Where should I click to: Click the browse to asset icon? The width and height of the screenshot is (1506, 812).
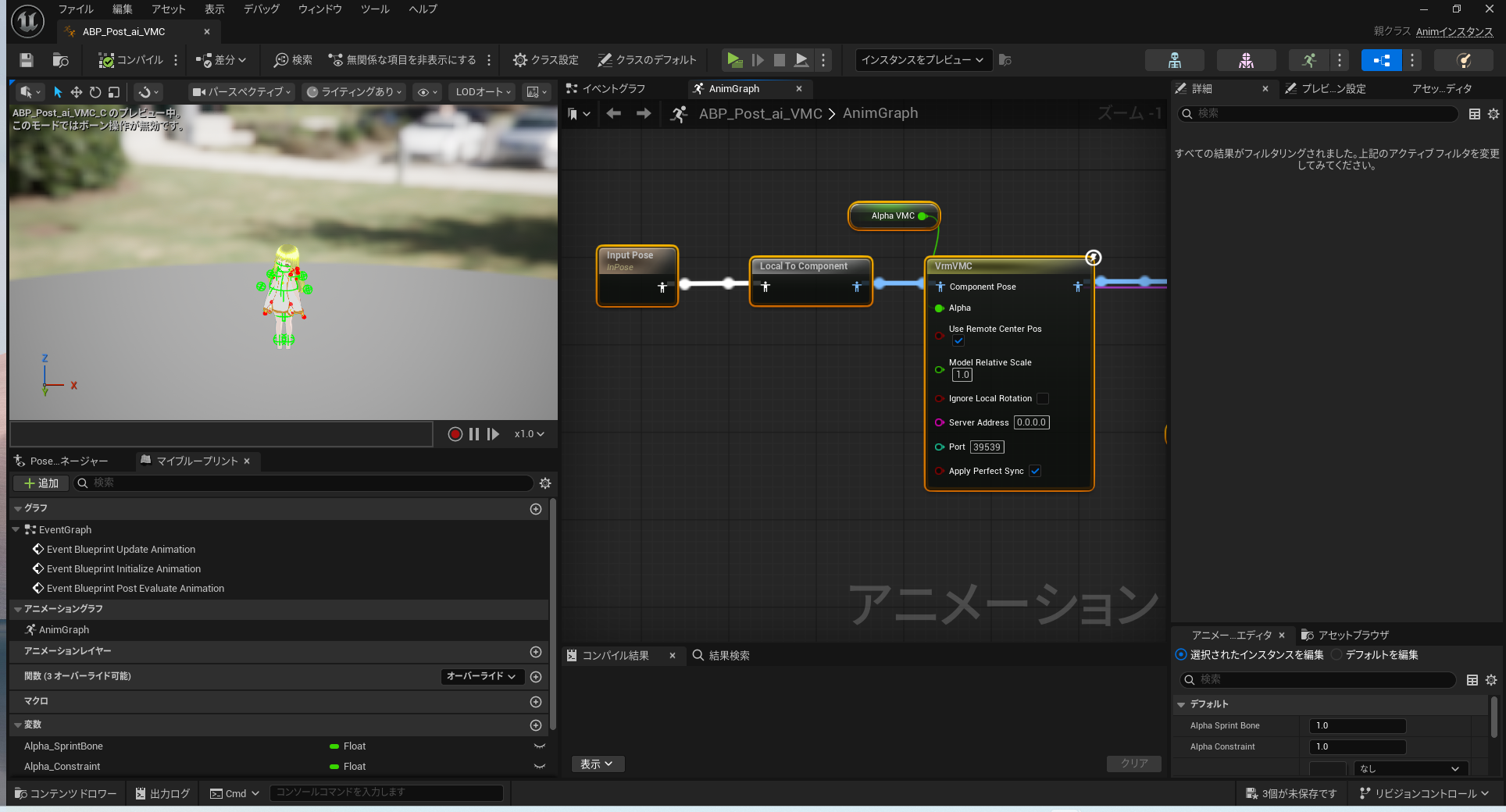(x=60, y=60)
